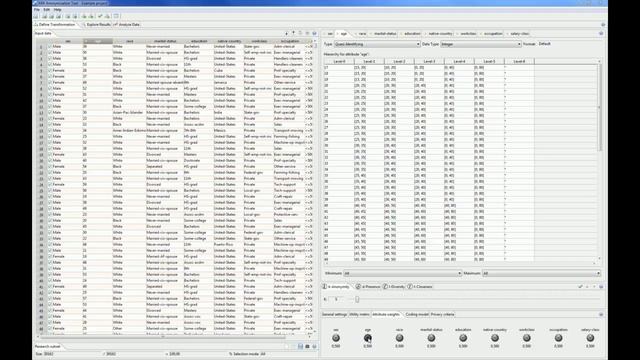Select the marital-status attribute tab

click(x=384, y=34)
